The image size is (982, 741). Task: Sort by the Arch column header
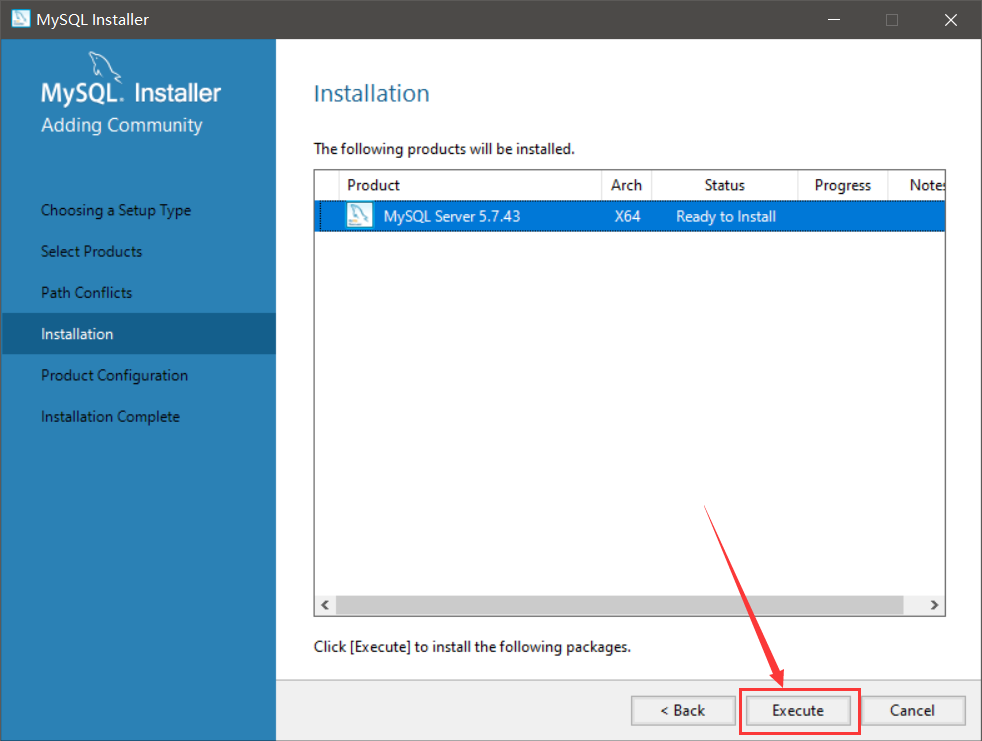[627, 185]
